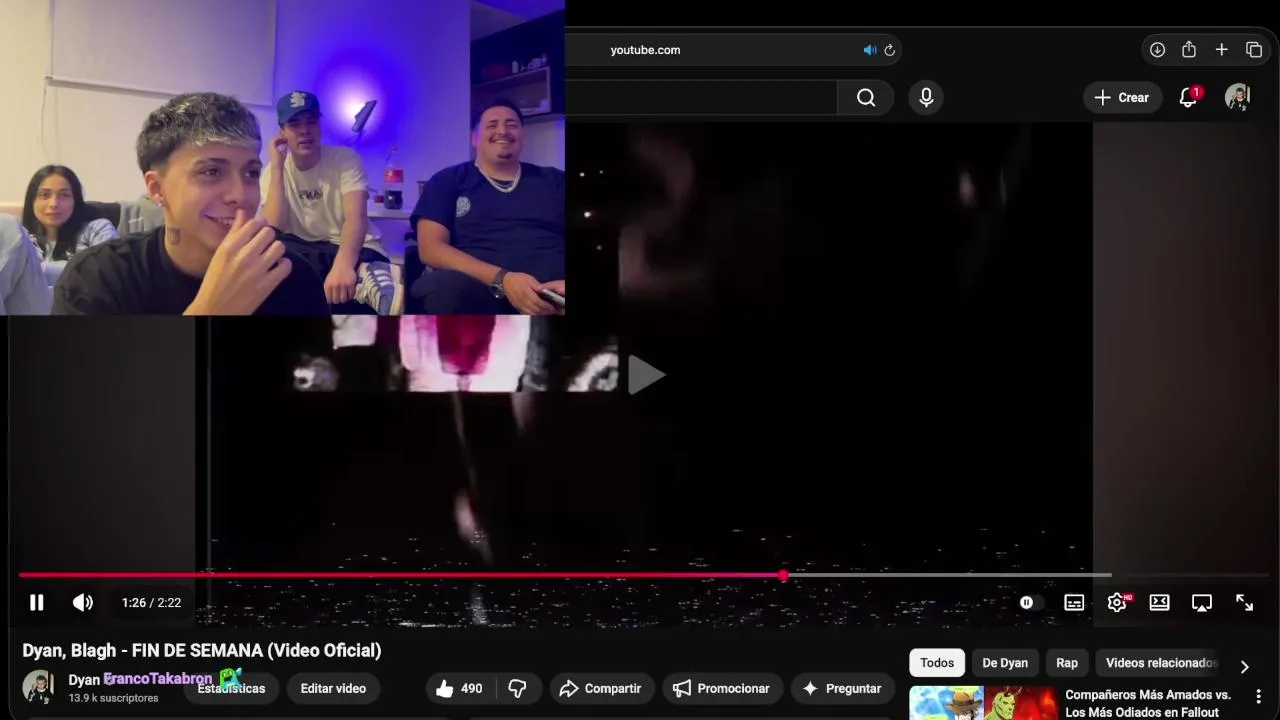
Task: Open the Fallout recommended video thumbnail
Action: point(983,702)
